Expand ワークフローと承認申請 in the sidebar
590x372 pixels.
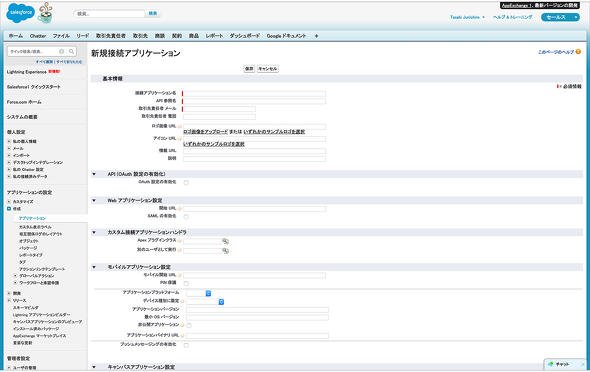pos(15,282)
